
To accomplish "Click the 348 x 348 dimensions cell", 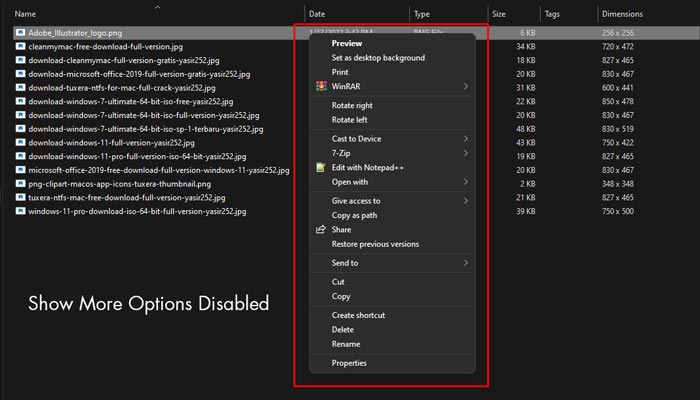I will 617,184.
